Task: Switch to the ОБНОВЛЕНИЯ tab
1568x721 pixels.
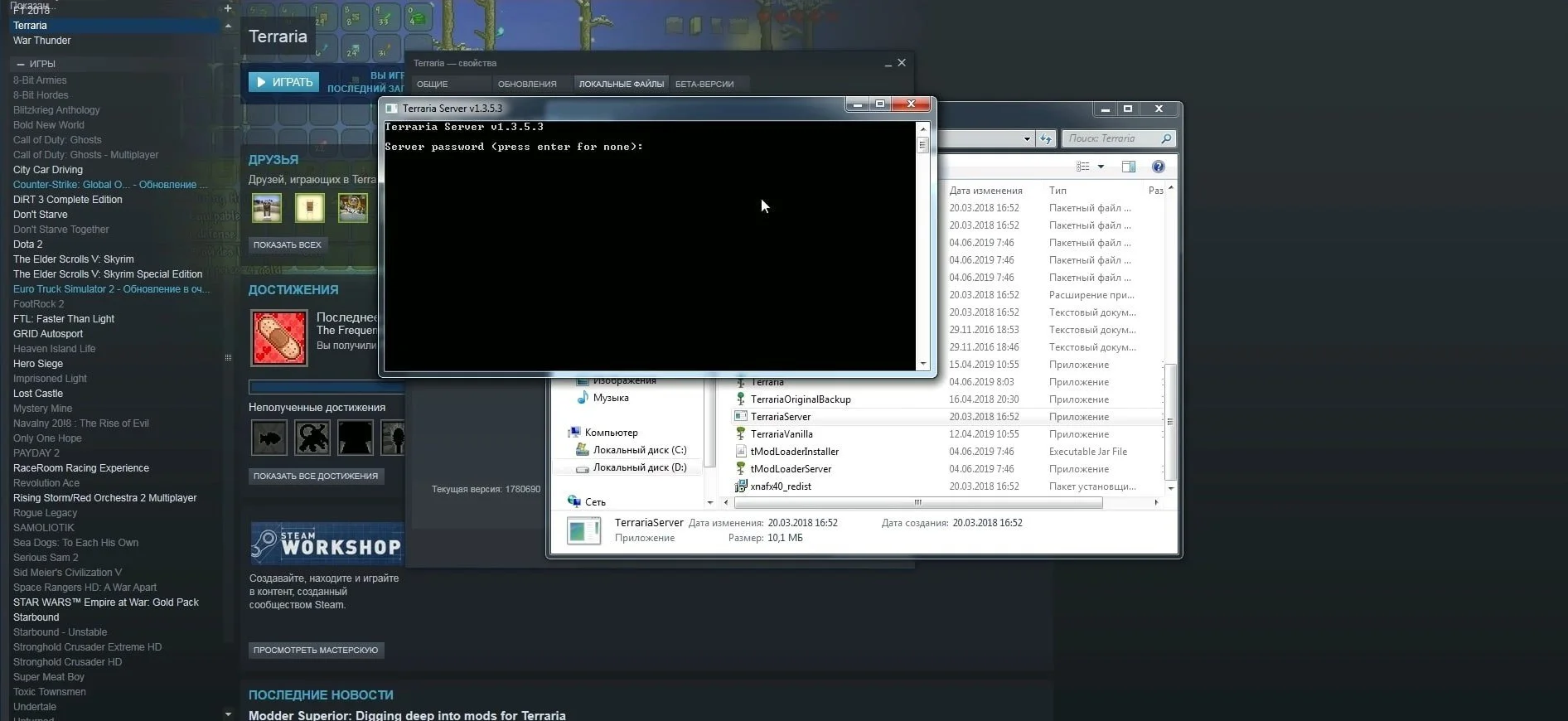Action: point(527,84)
